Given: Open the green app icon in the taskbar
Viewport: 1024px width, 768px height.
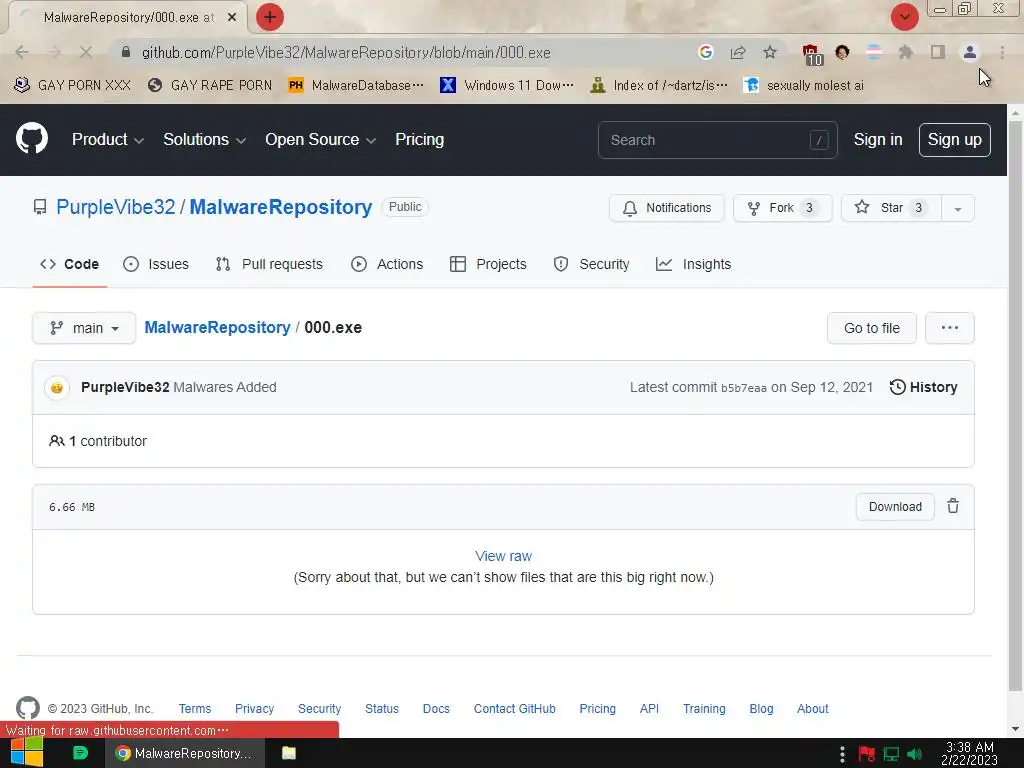Looking at the screenshot, I should (x=80, y=753).
